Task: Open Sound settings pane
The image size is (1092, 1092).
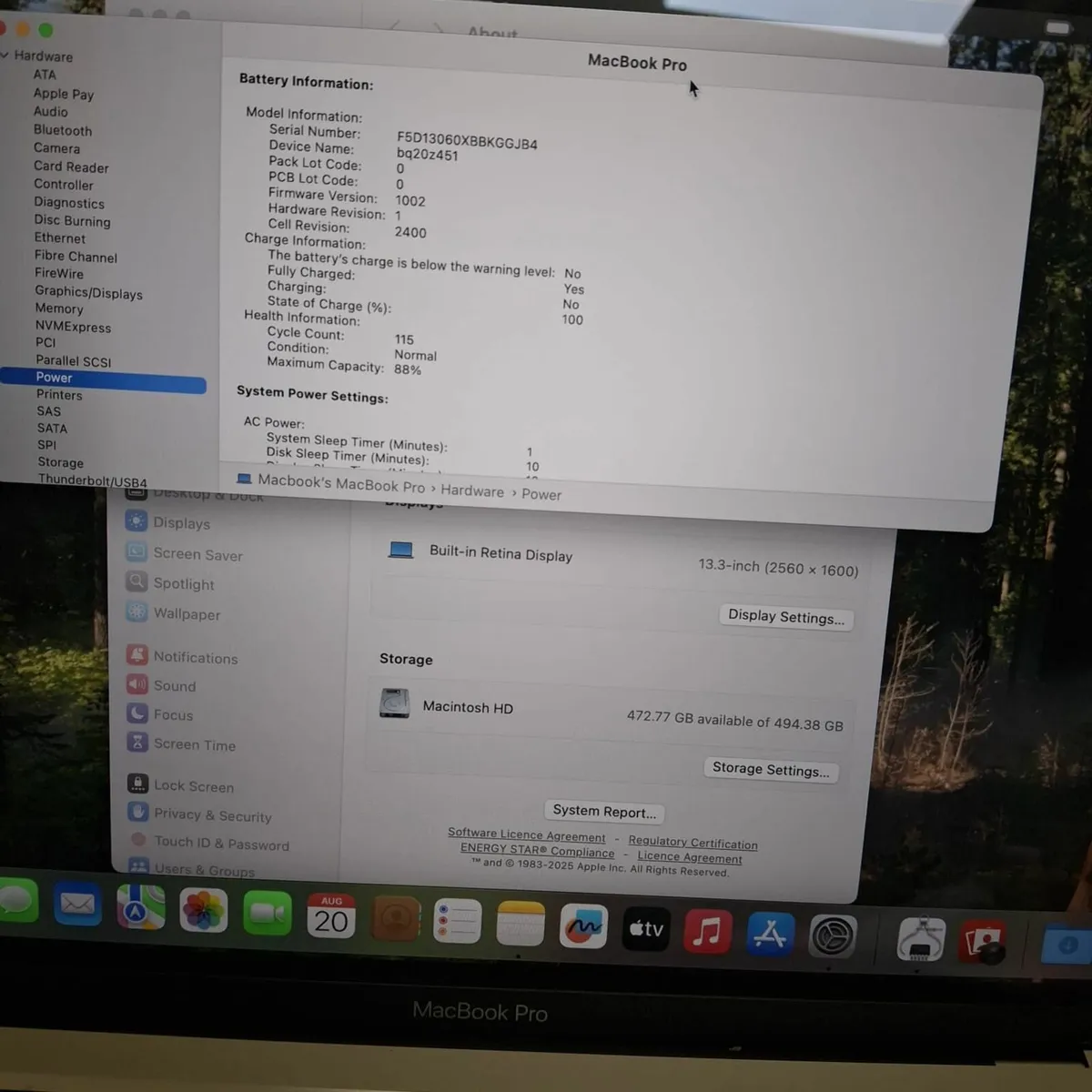Action: [x=162, y=685]
